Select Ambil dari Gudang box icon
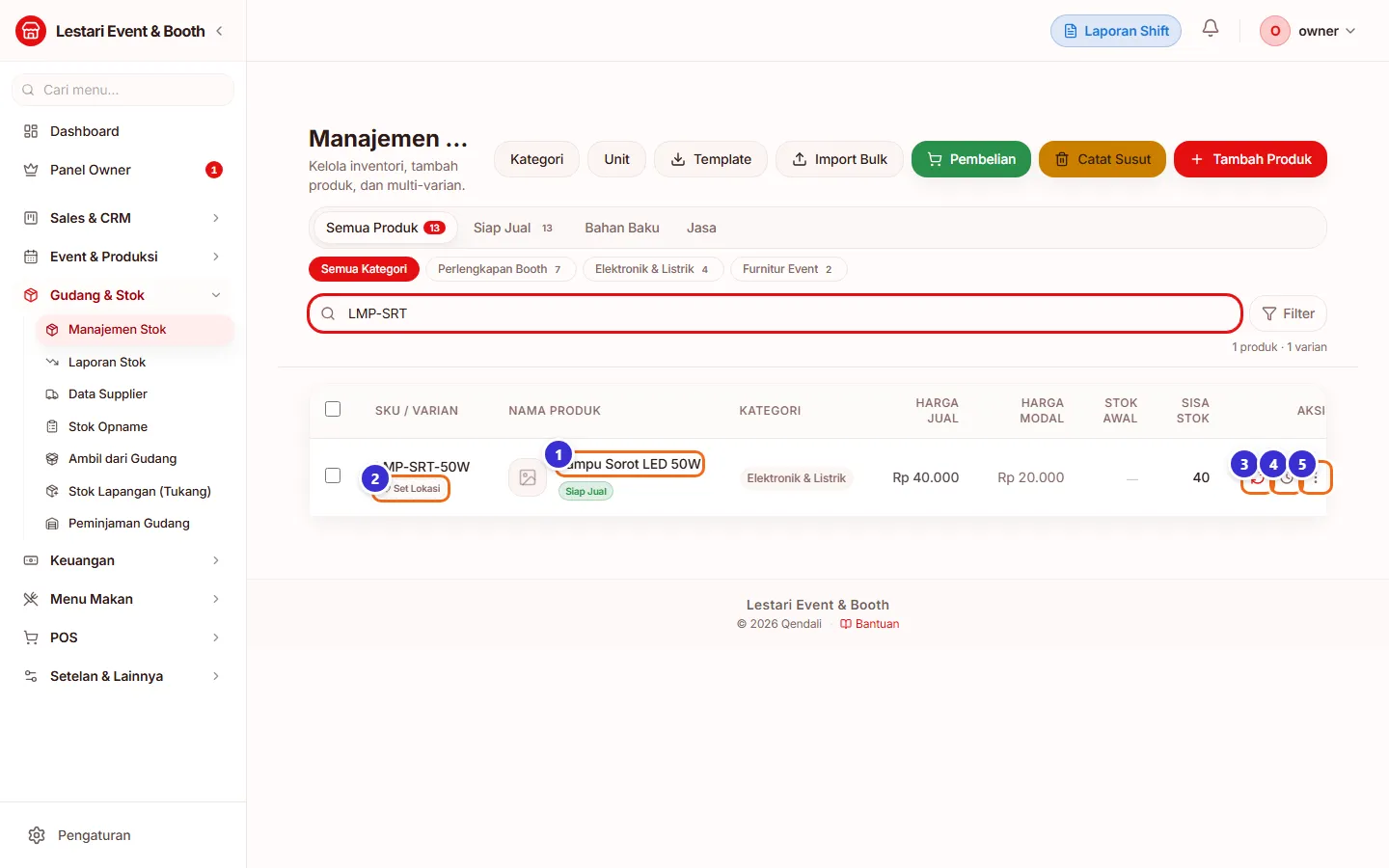The height and width of the screenshot is (868, 1389). point(52,459)
